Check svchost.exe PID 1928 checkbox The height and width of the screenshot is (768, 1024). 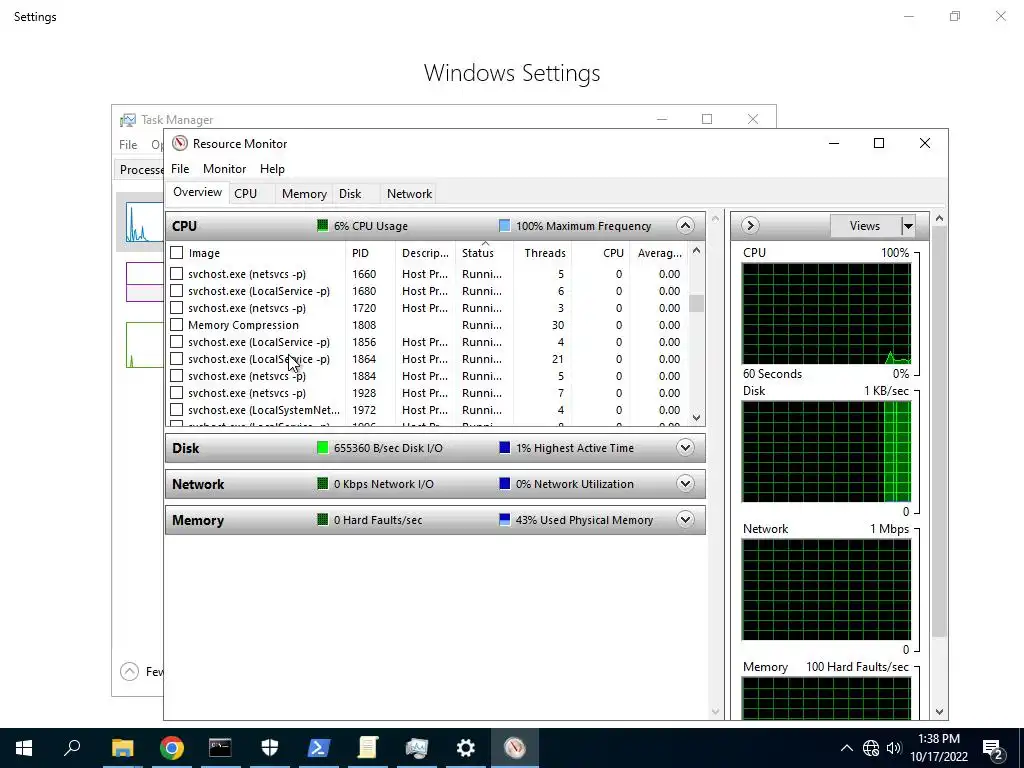pos(176,392)
